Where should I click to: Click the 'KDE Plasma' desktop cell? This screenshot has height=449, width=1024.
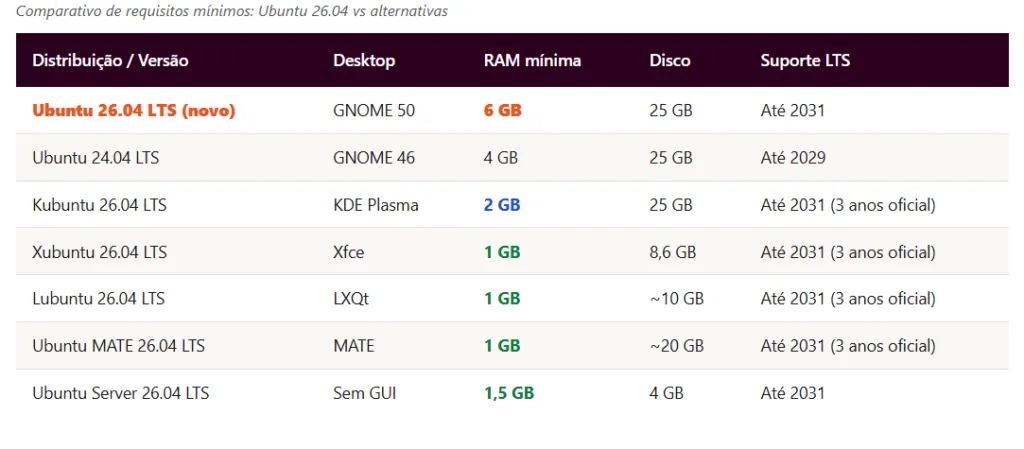pos(376,205)
